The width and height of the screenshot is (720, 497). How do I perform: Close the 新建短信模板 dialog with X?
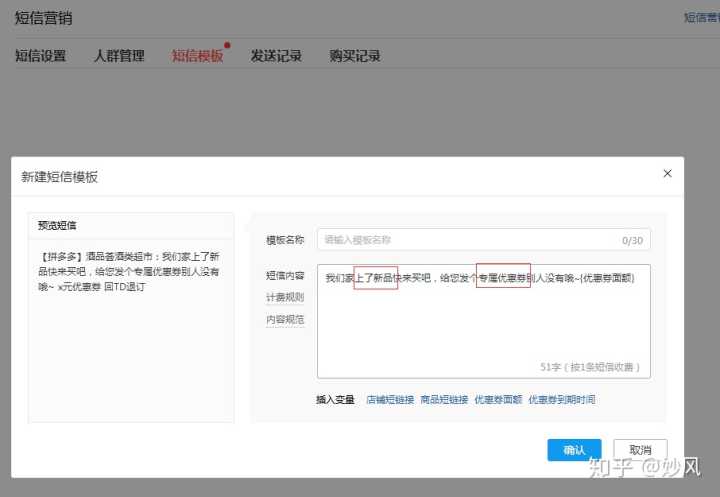(x=667, y=173)
